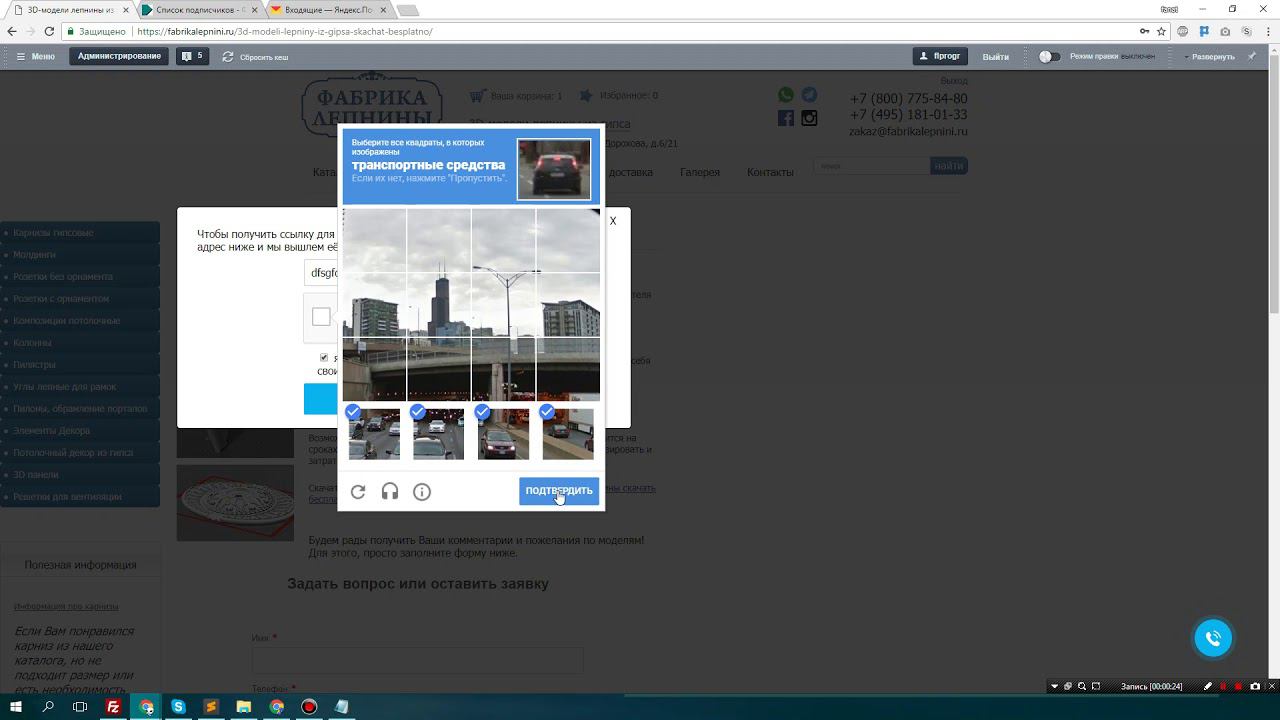The height and width of the screenshot is (720, 1280).
Task: Click Сбросить кеш in the admin bar
Action: tap(255, 57)
